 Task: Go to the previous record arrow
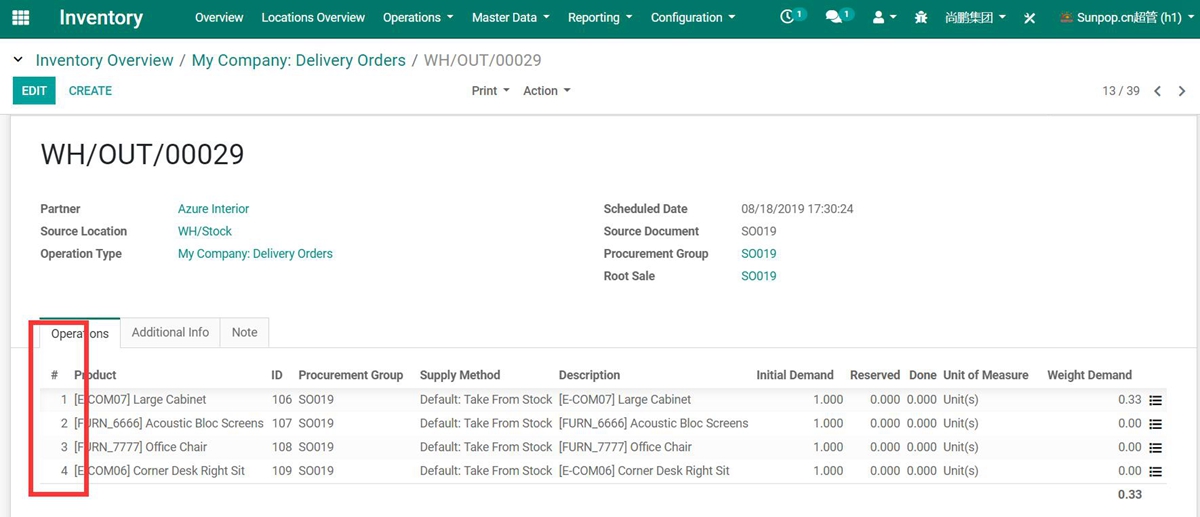[x=1157, y=91]
